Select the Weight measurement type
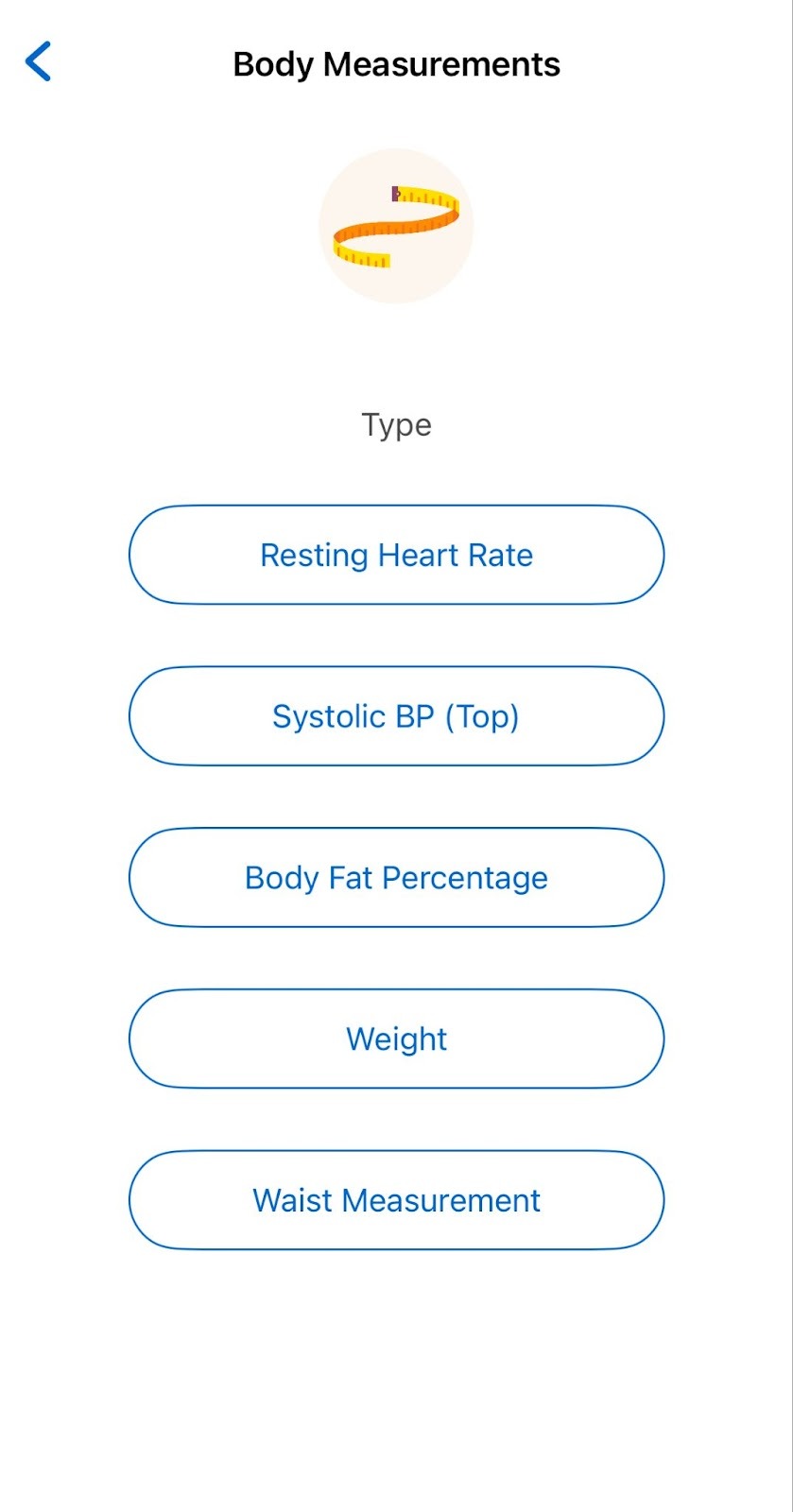The height and width of the screenshot is (1512, 793). click(396, 1039)
